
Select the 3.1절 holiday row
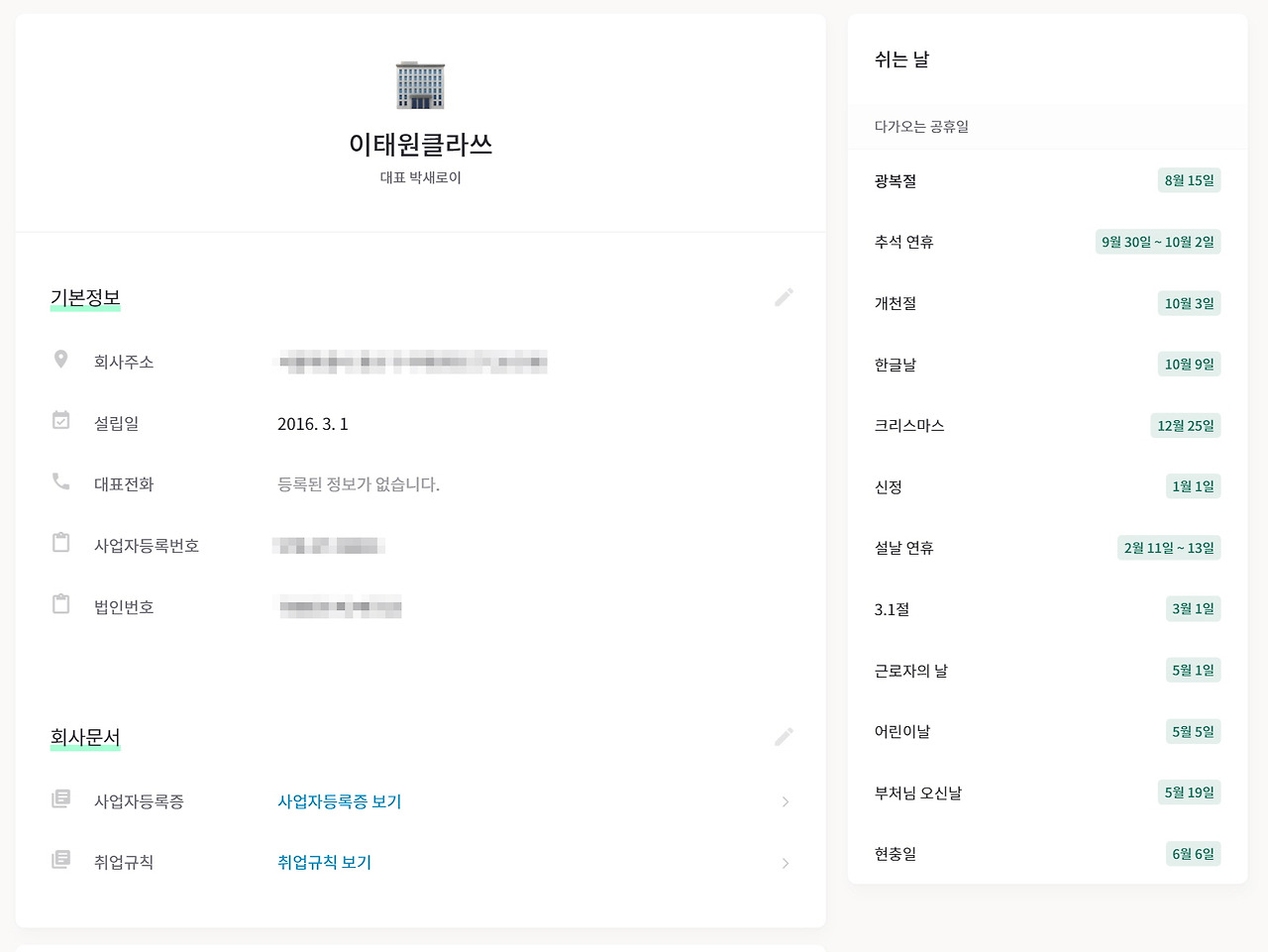[x=1047, y=609]
